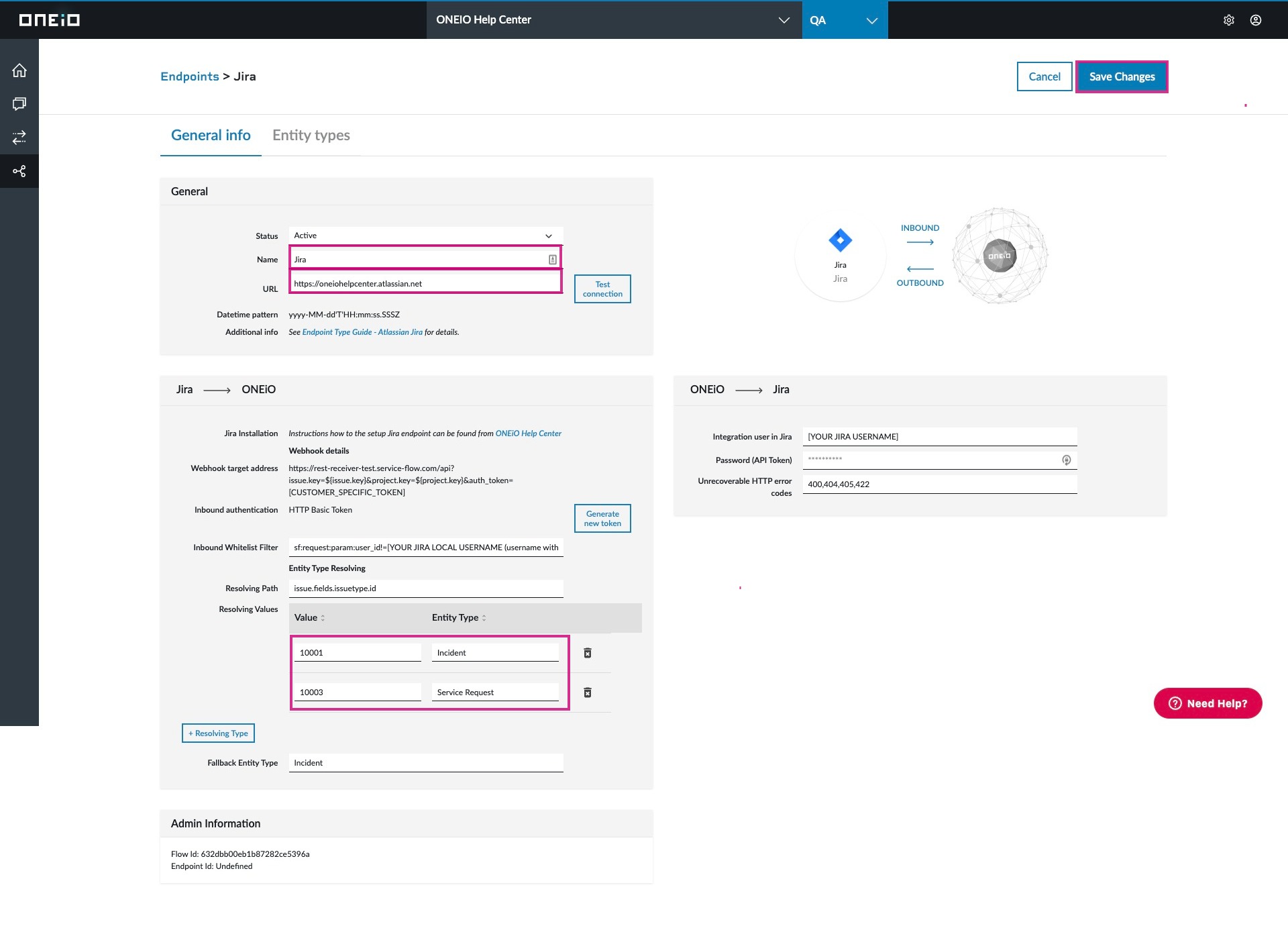Screen dimensions: 1288x926
Task: Open the user account icon
Action: (1256, 20)
